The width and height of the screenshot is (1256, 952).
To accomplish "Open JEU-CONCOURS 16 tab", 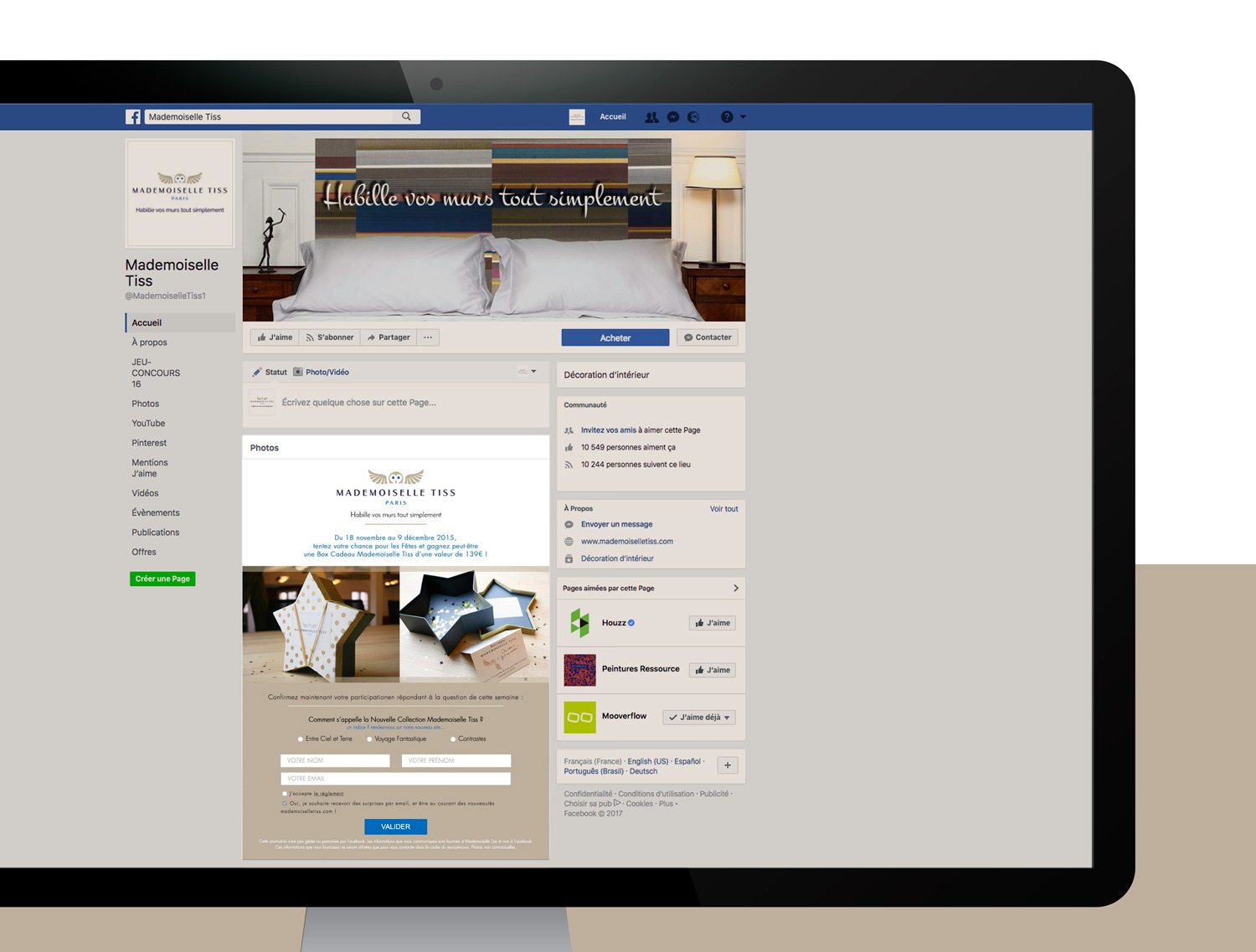I will pos(156,373).
